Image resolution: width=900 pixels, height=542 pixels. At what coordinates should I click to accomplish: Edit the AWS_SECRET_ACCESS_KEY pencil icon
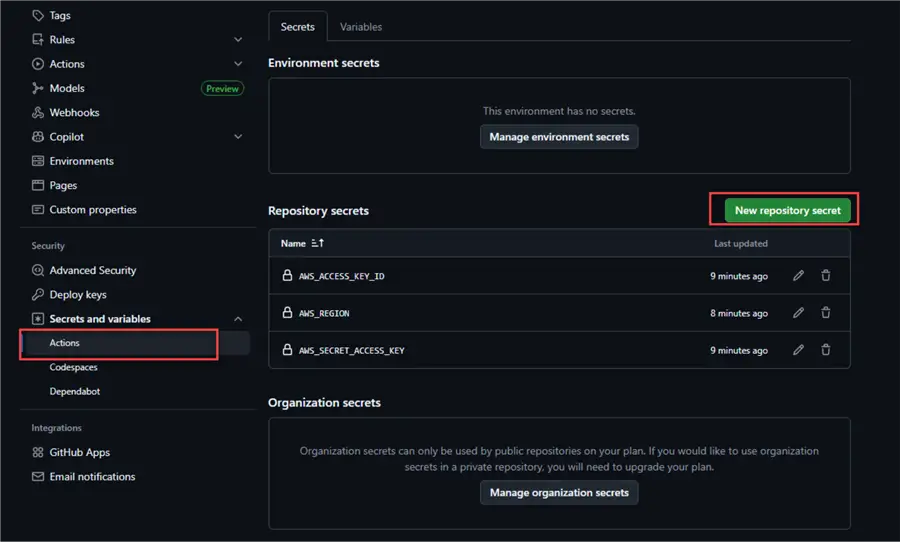(798, 350)
